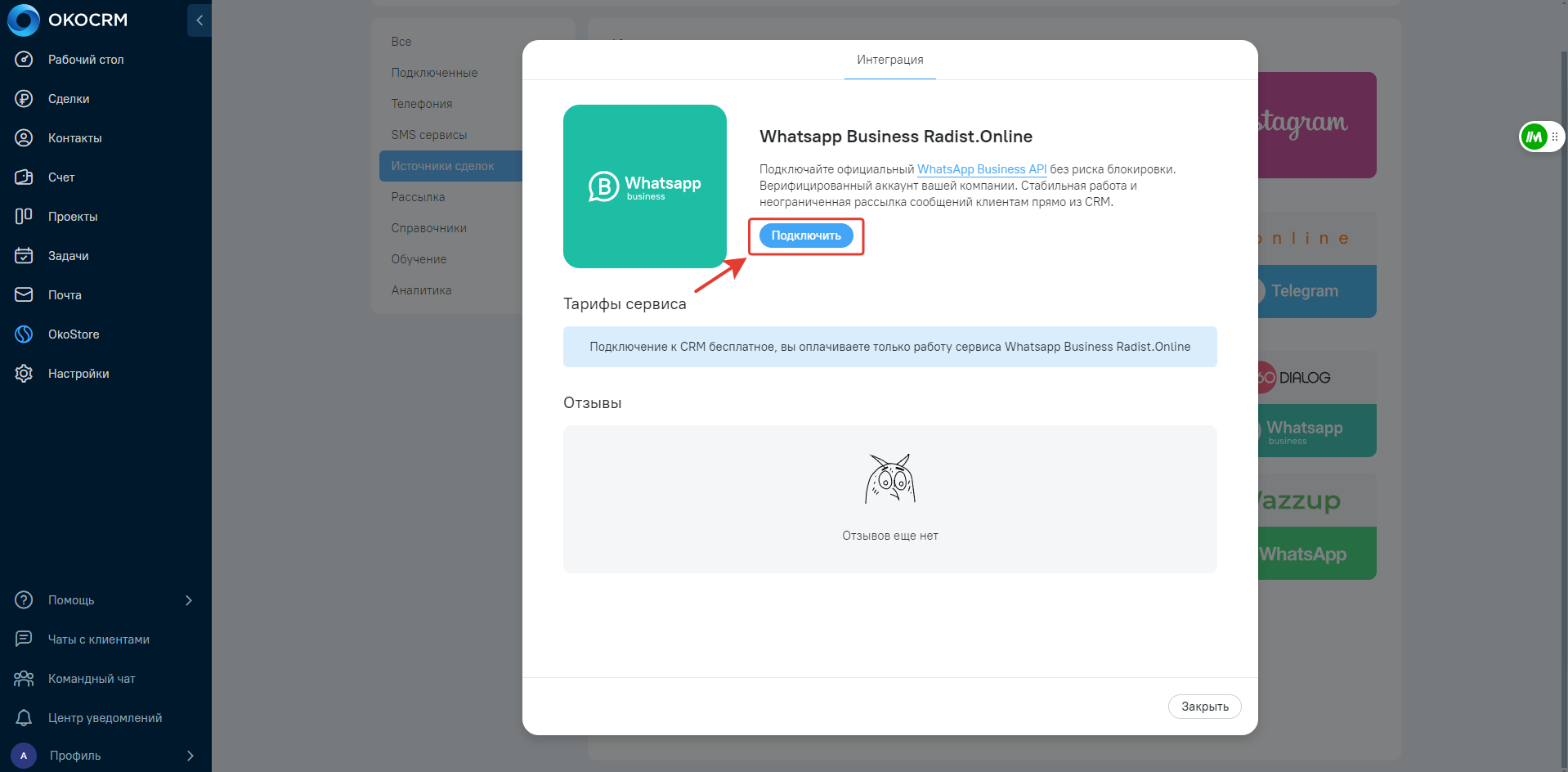Screen dimensions: 1568x772
Task: Click the Whatsapp business logo thumbnail
Action: click(645, 186)
